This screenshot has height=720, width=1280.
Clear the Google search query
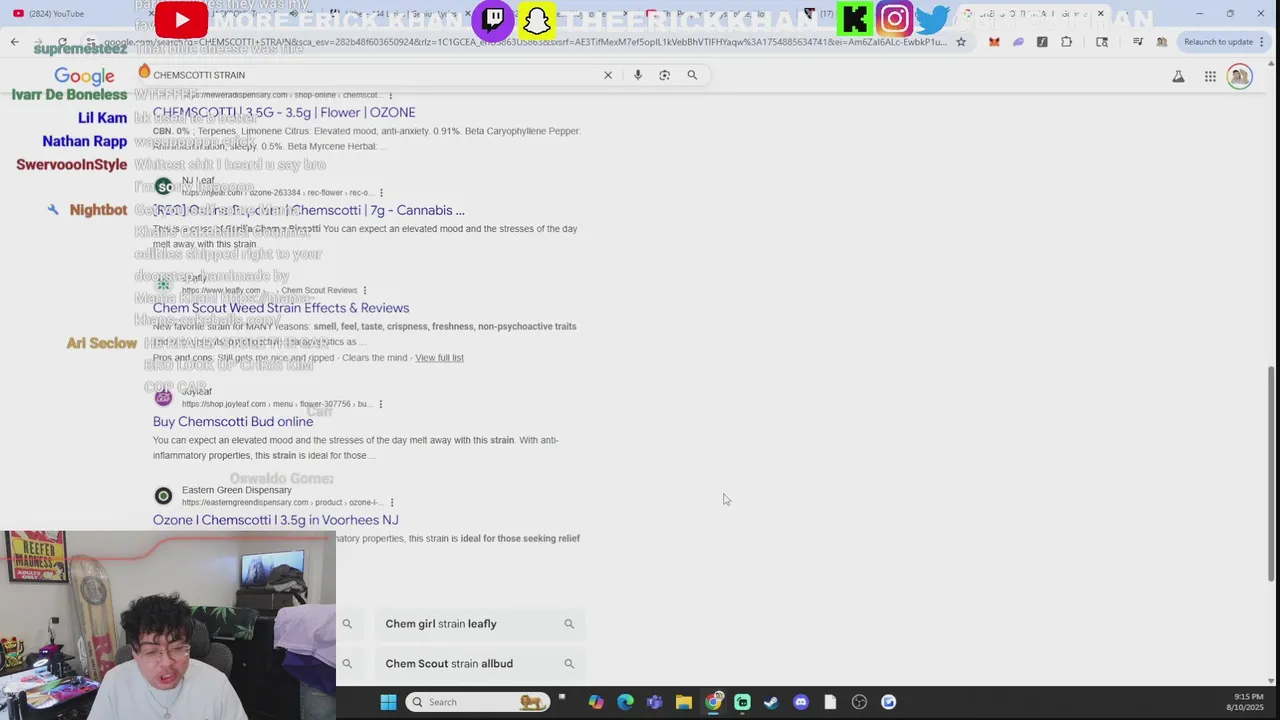607,75
